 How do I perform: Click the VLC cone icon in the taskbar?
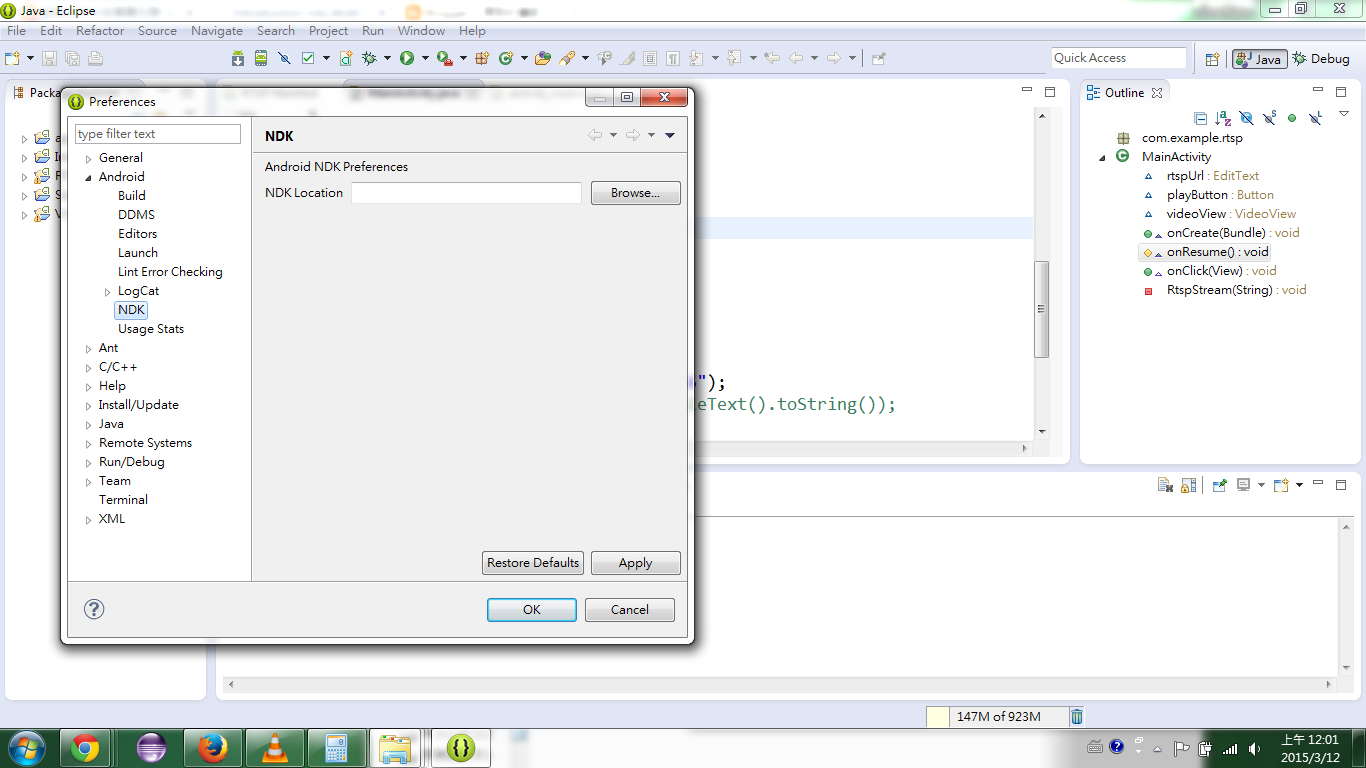click(x=274, y=748)
